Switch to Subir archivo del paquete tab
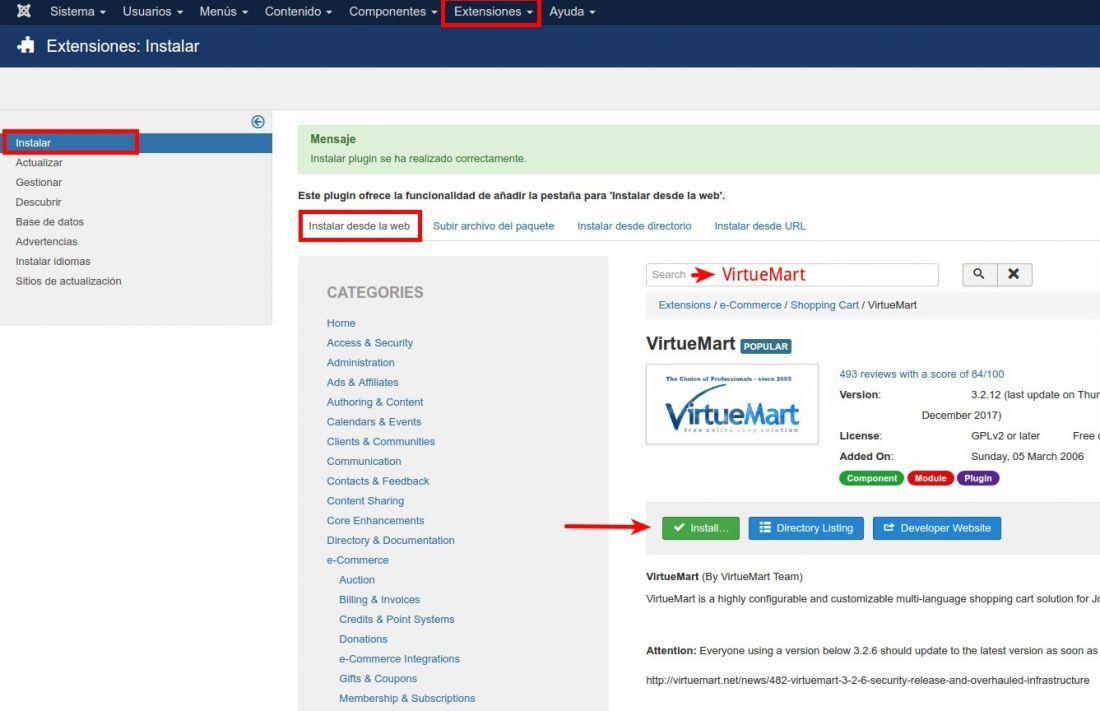 [x=493, y=226]
